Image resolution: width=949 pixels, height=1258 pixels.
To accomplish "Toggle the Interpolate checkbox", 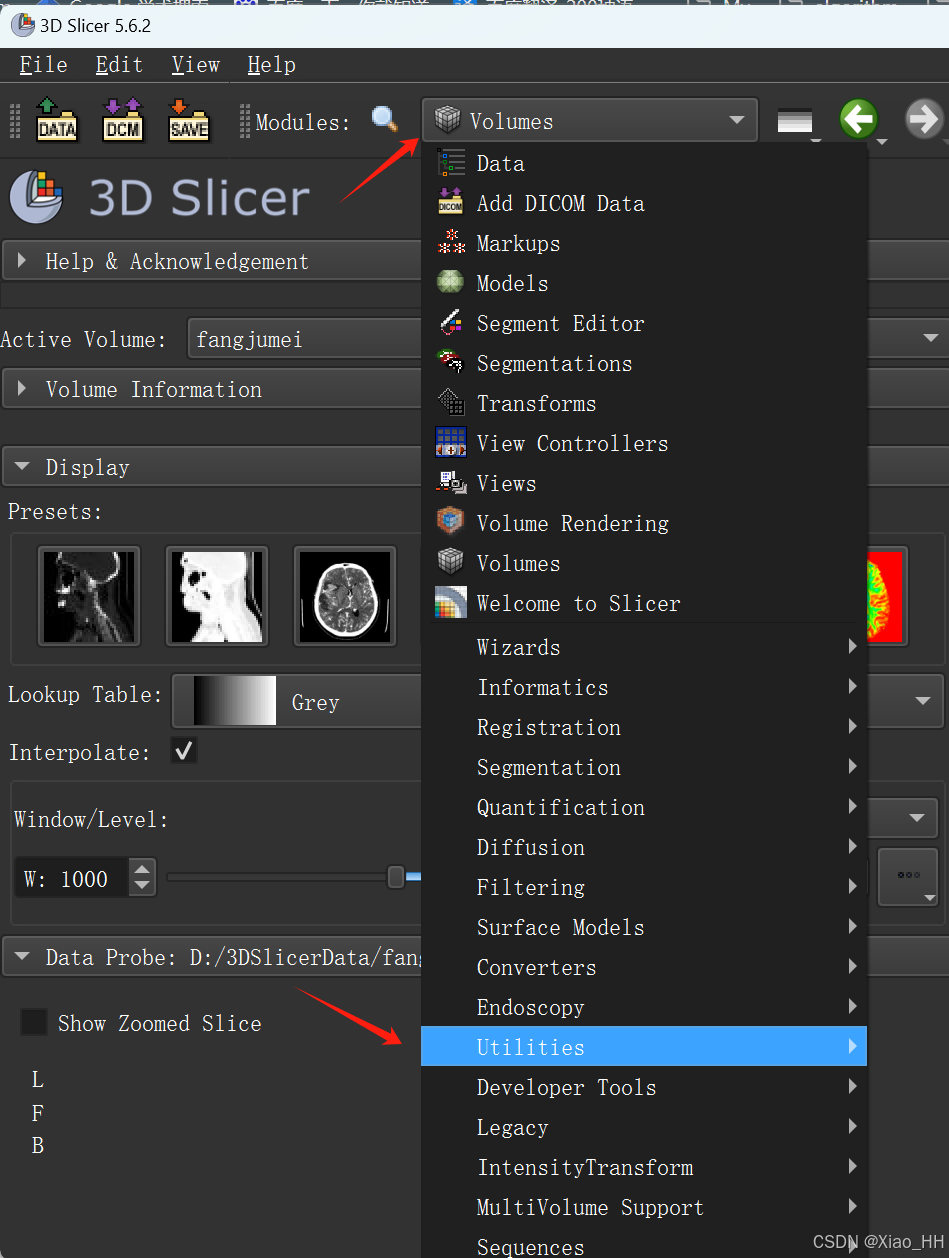I will [184, 750].
